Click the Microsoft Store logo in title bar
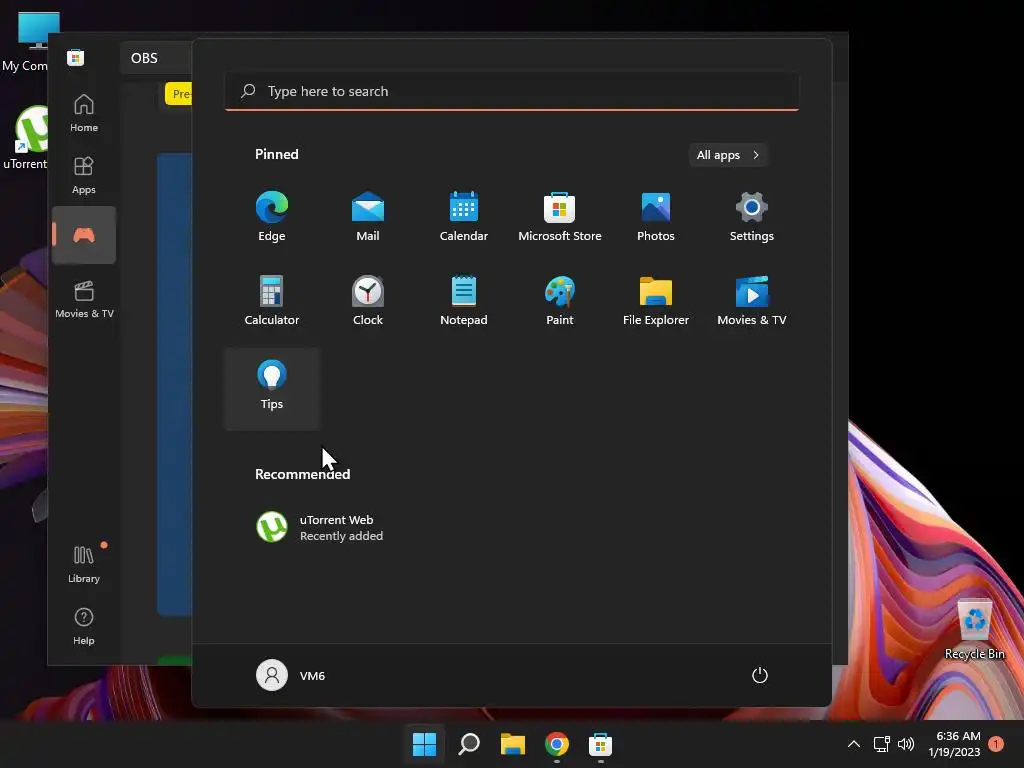This screenshot has width=1024, height=768. (x=75, y=57)
